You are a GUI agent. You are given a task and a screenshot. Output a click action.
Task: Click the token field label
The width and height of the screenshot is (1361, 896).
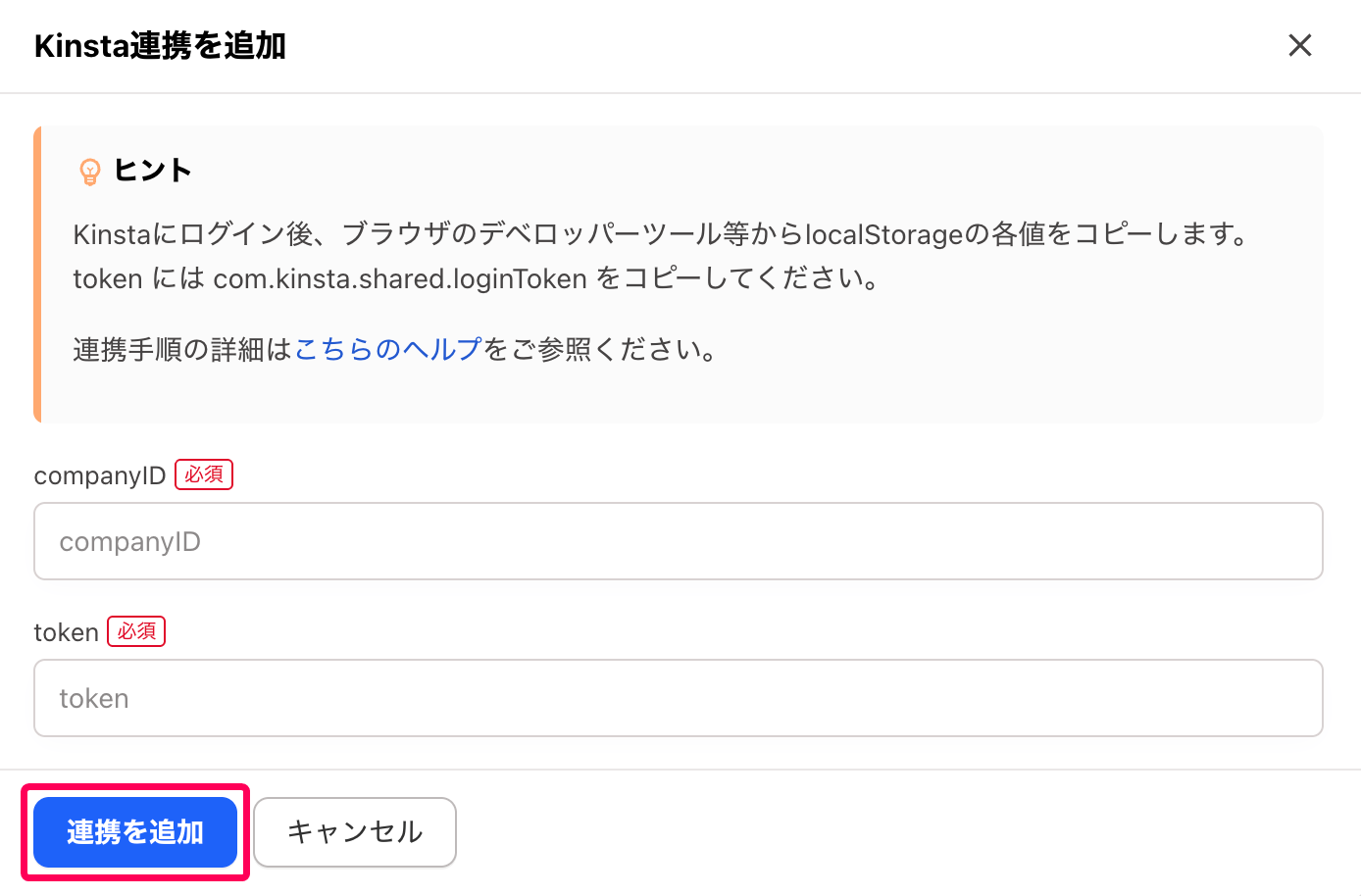[x=67, y=632]
